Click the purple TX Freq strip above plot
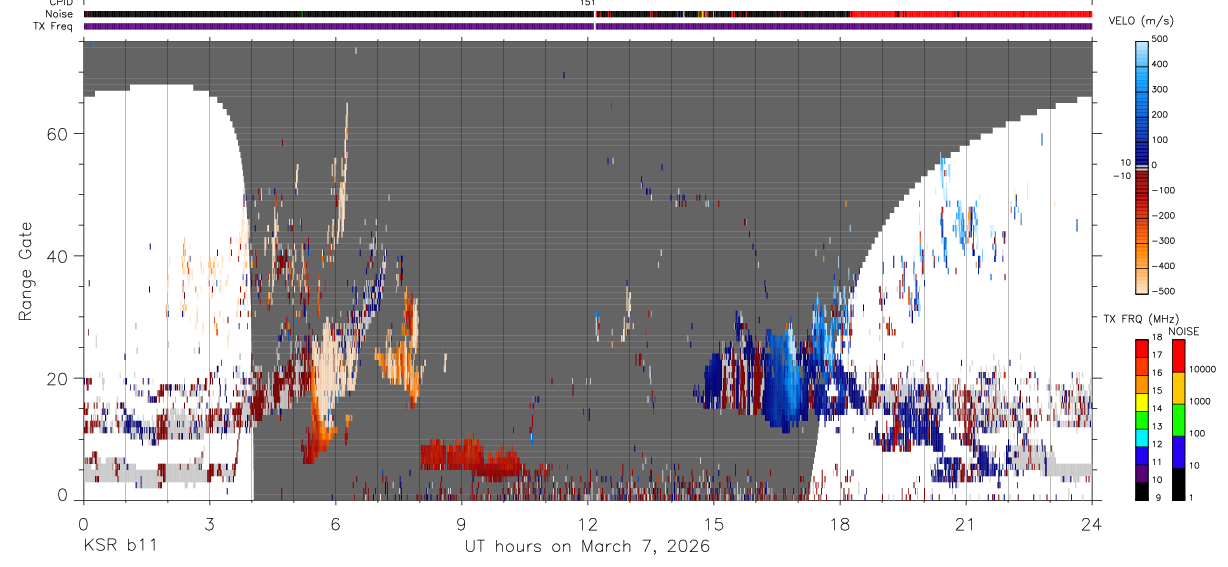1228x567 pixels. click(x=588, y=26)
